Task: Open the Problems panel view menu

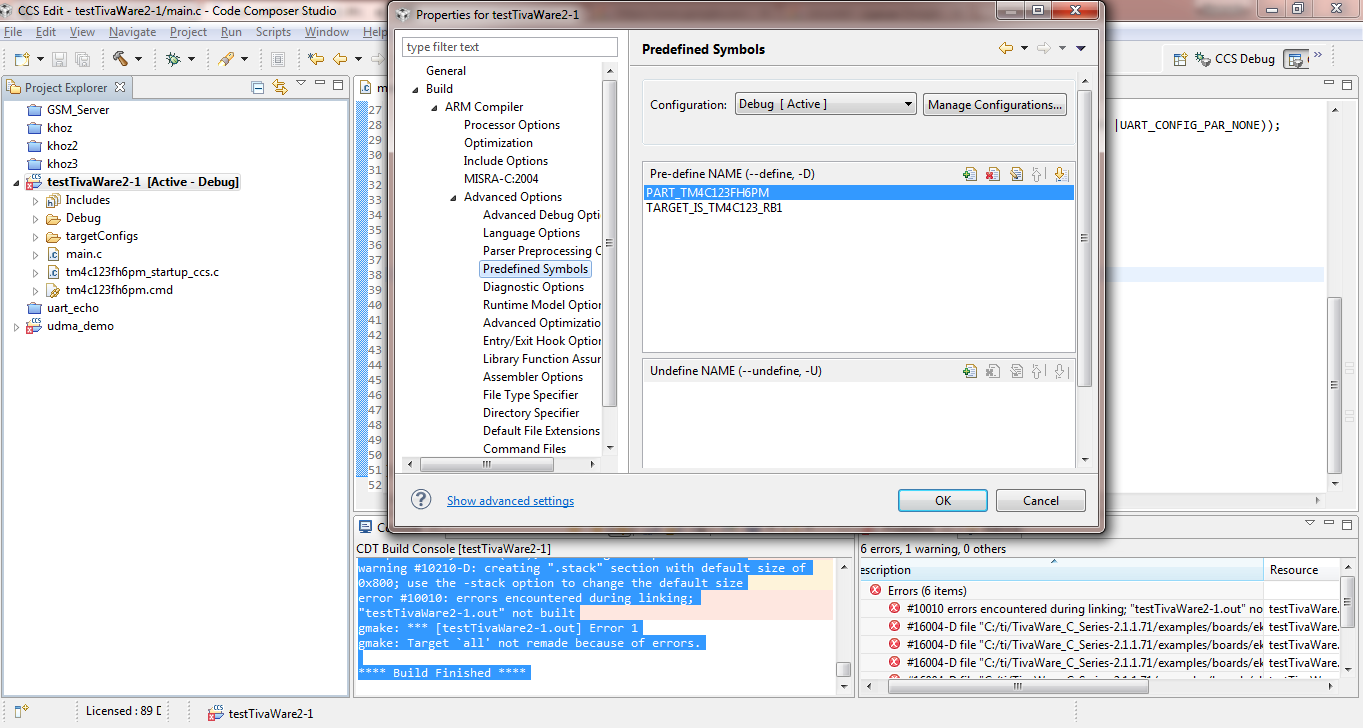Action: (x=1310, y=523)
